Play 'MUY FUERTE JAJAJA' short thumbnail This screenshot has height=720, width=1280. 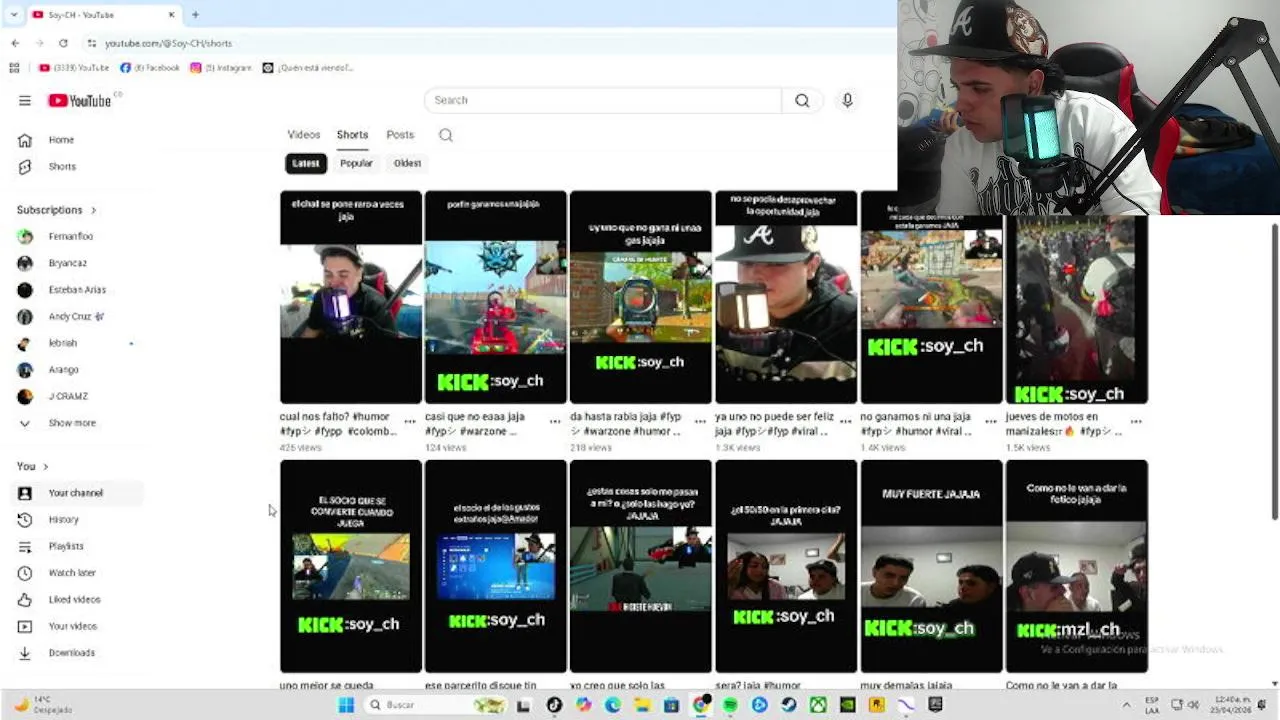(931, 566)
